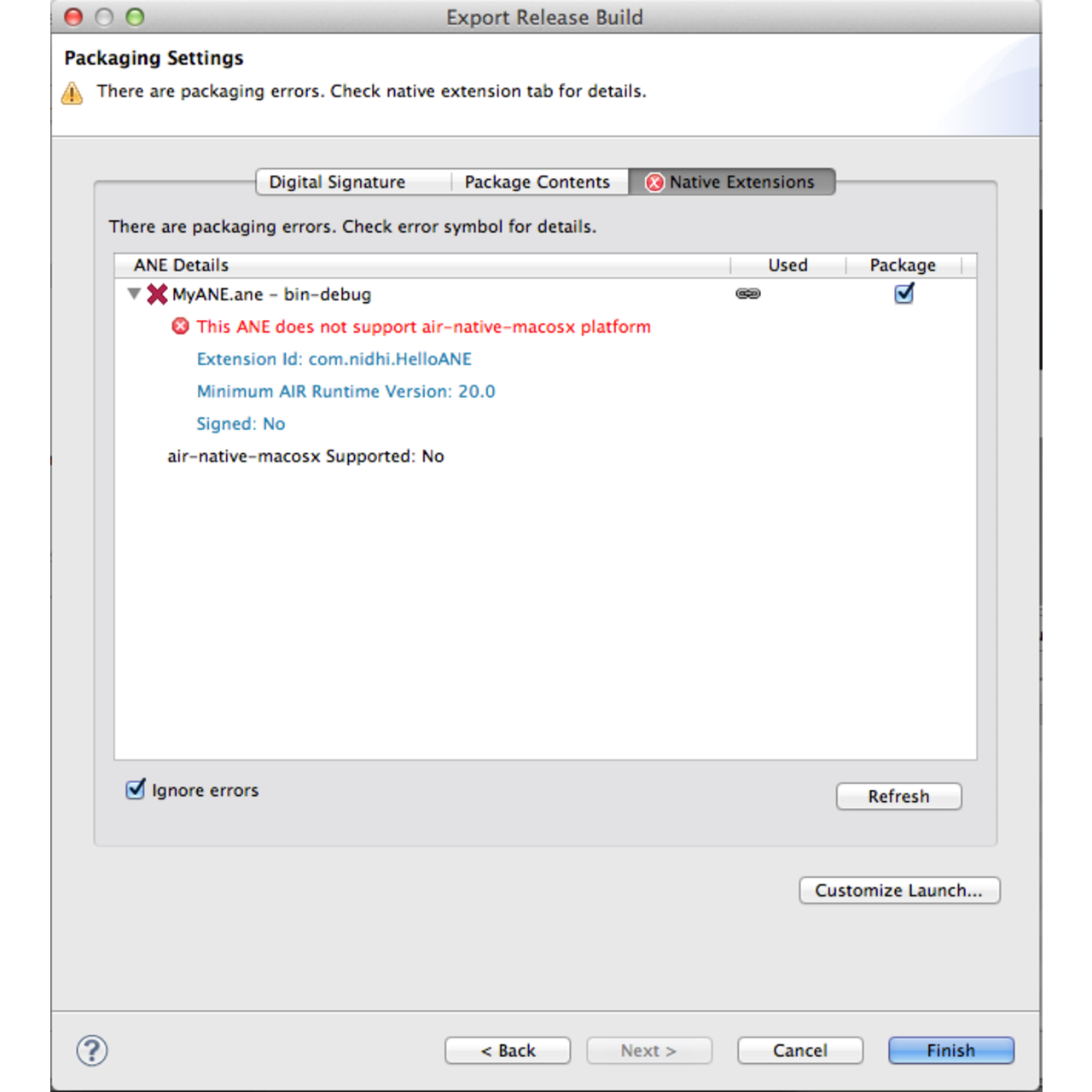
Task: Switch to the Digital Signature tab
Action: (337, 182)
